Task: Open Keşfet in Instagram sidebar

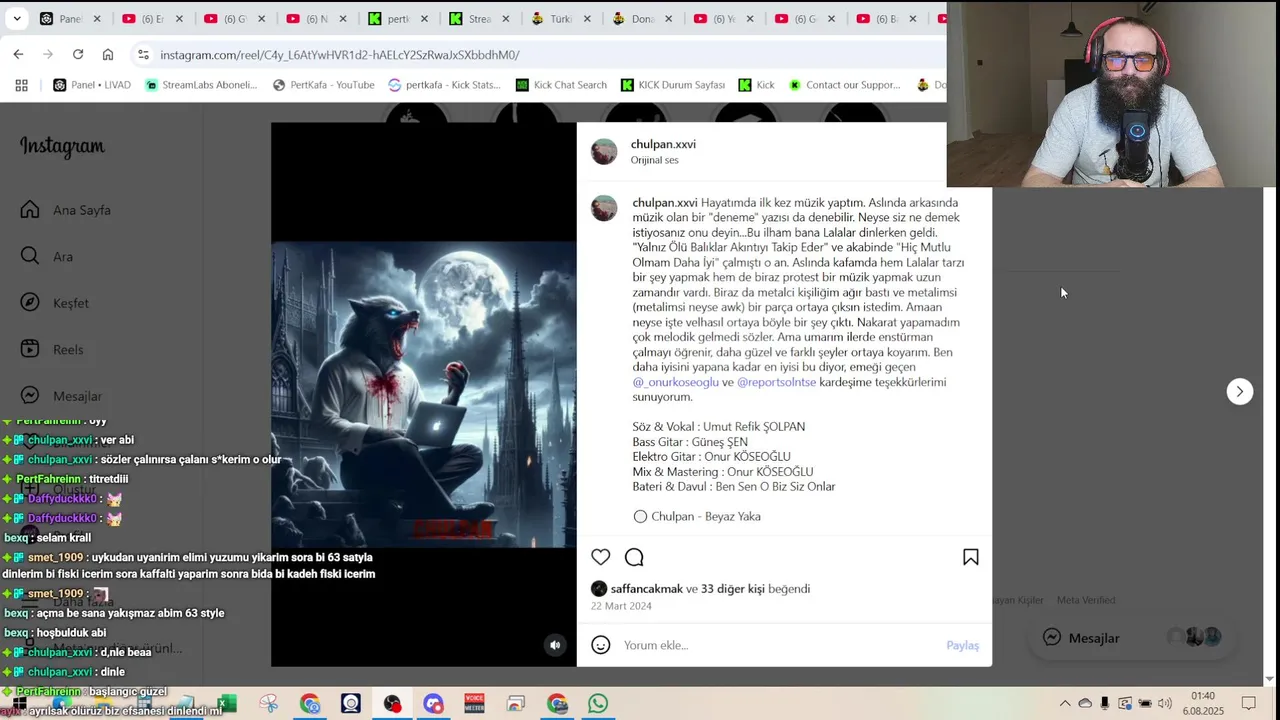Action: point(55,303)
